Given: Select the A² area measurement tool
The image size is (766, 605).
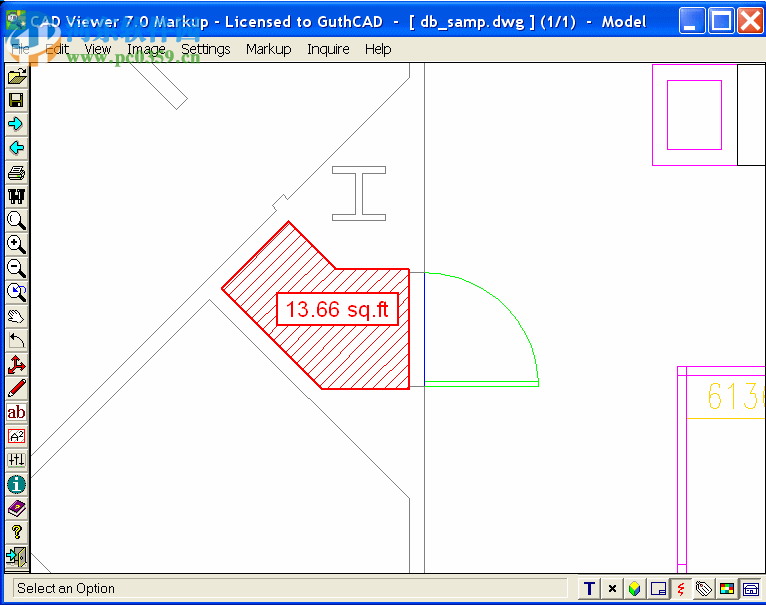Looking at the screenshot, I should point(17,436).
